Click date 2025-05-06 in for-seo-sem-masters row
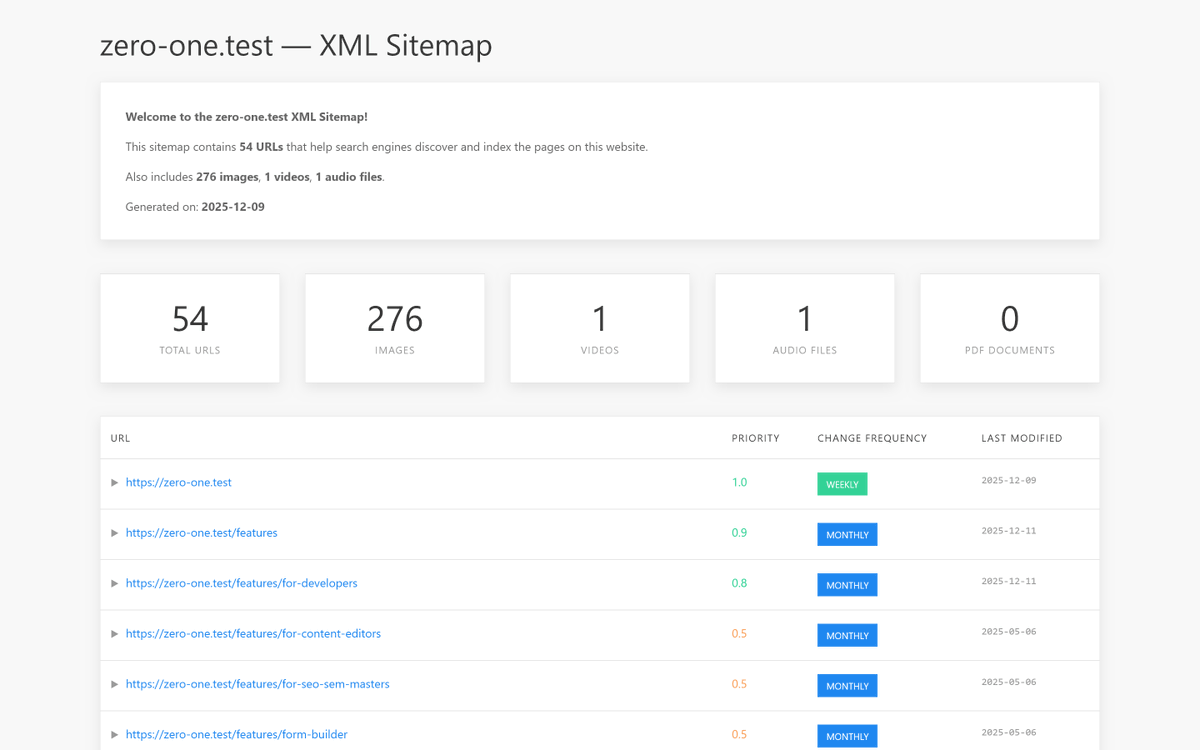Image resolution: width=1200 pixels, height=750 pixels. [1009, 682]
